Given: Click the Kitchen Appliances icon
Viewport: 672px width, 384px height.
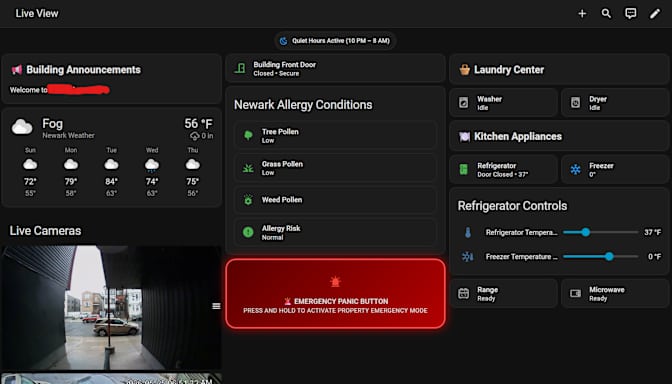Looking at the screenshot, I should point(465,136).
